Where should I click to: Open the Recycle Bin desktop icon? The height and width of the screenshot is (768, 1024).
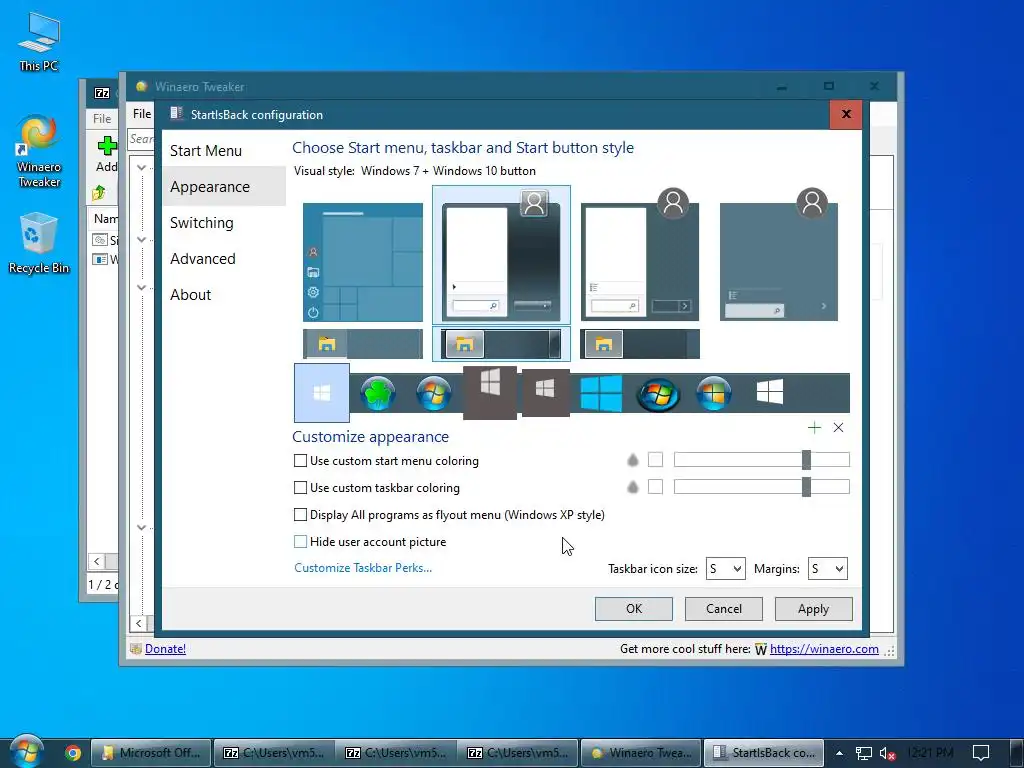pos(39,243)
